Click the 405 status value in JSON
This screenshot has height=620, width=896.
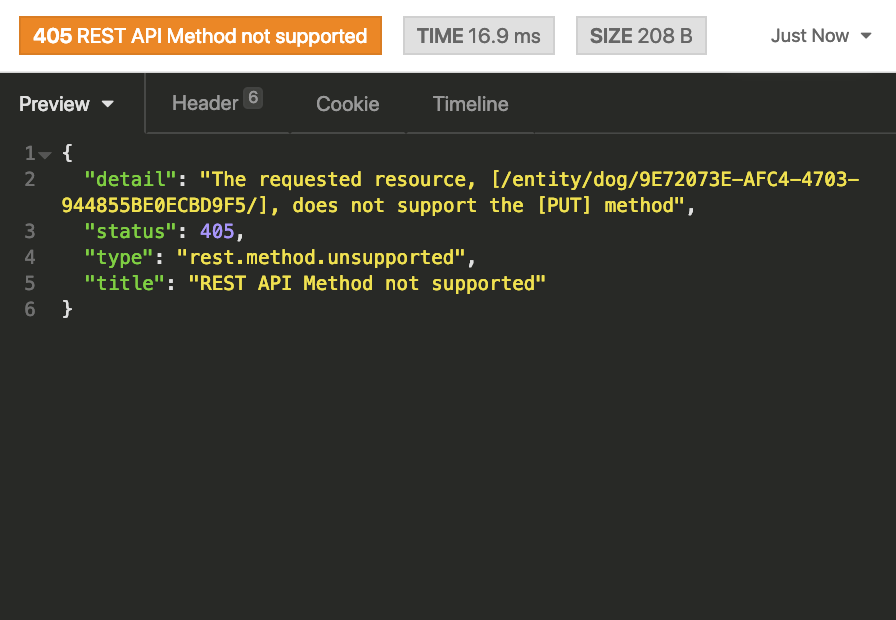coord(215,232)
